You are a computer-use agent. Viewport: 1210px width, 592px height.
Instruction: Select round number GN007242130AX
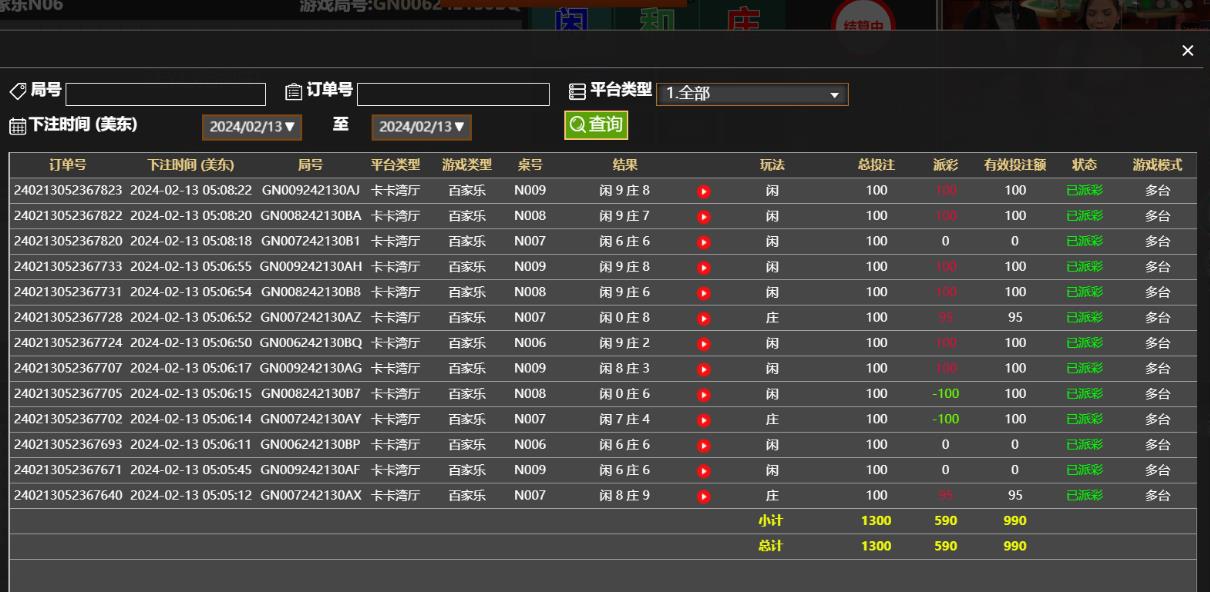pos(311,495)
